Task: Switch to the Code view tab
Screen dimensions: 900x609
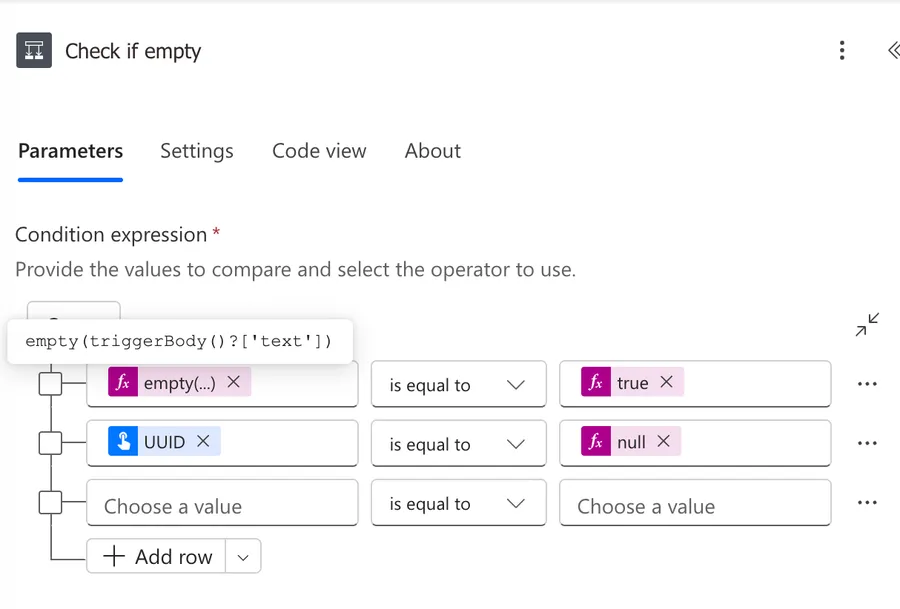Action: (319, 151)
